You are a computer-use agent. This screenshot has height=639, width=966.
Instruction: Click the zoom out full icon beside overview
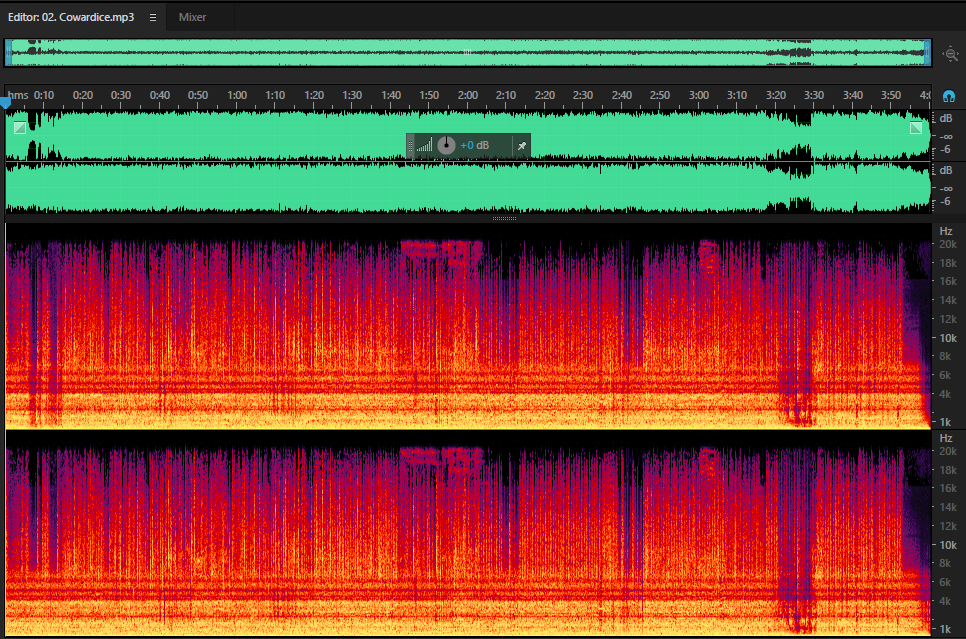(x=951, y=54)
